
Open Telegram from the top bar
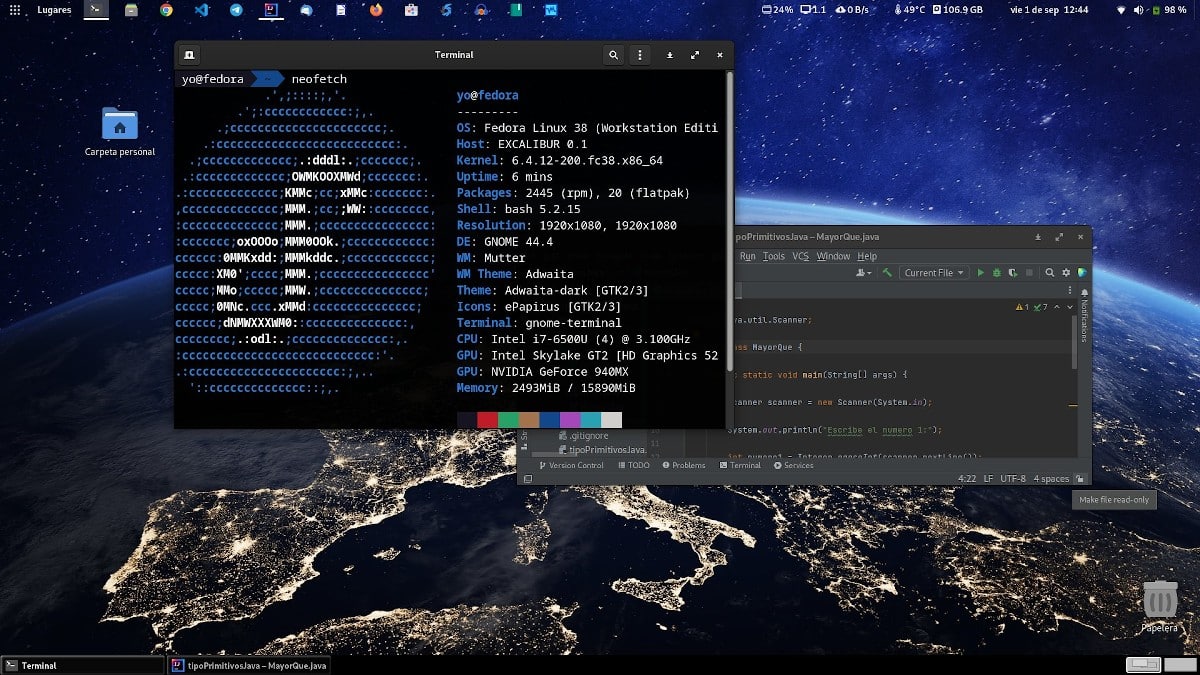point(236,10)
